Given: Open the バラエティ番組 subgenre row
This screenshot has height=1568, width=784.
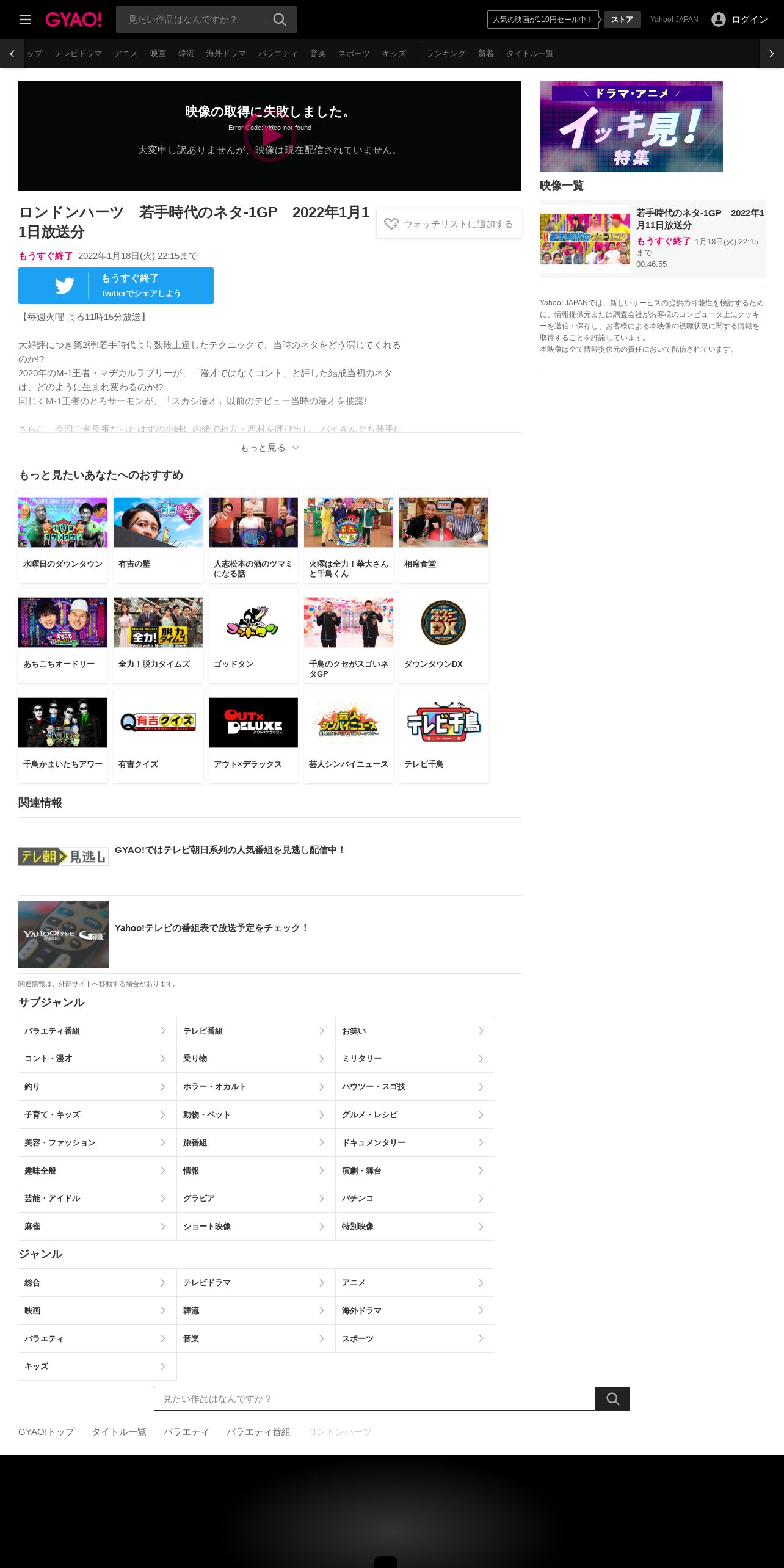Looking at the screenshot, I should pyautogui.click(x=98, y=1031).
